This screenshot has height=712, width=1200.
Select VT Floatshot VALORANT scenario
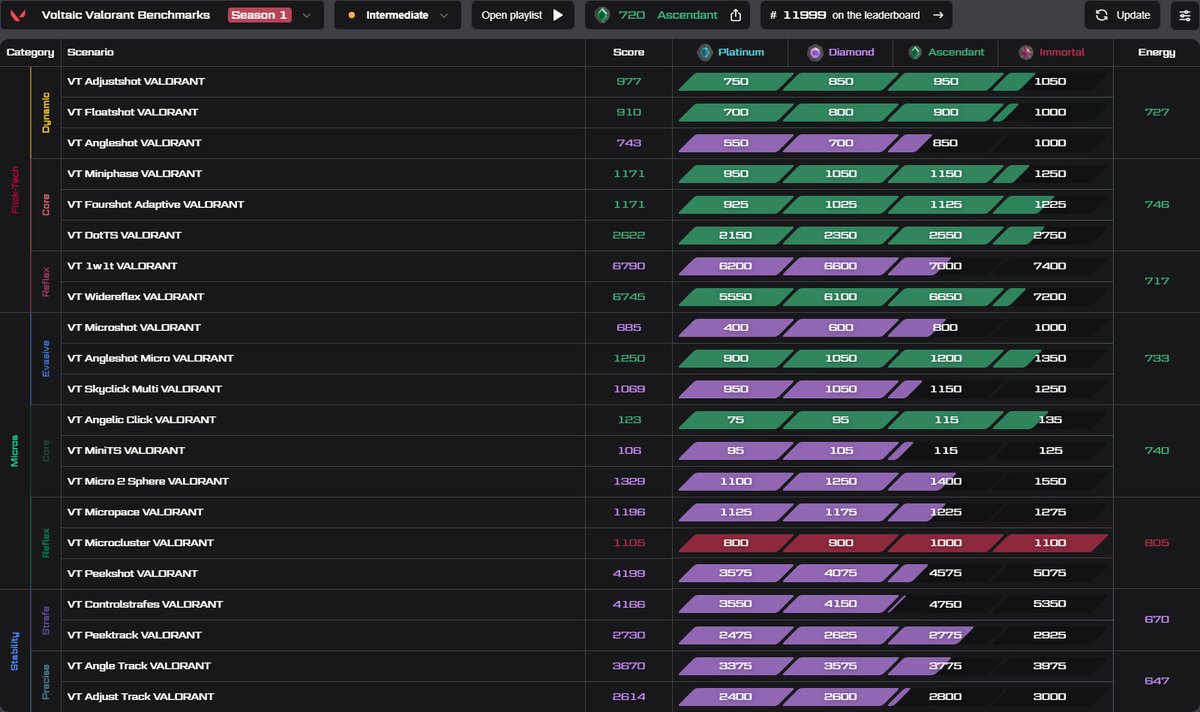[132, 112]
